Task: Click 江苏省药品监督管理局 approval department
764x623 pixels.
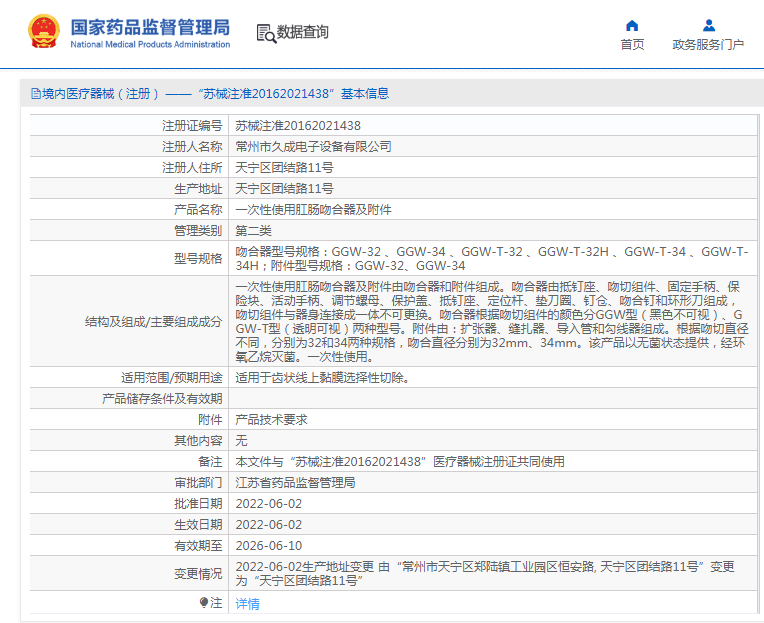Action: coord(295,482)
